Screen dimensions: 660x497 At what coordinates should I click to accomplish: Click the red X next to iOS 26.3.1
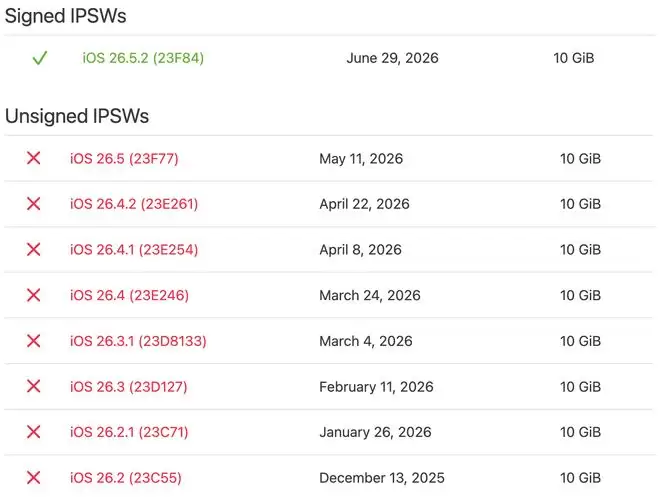point(34,340)
